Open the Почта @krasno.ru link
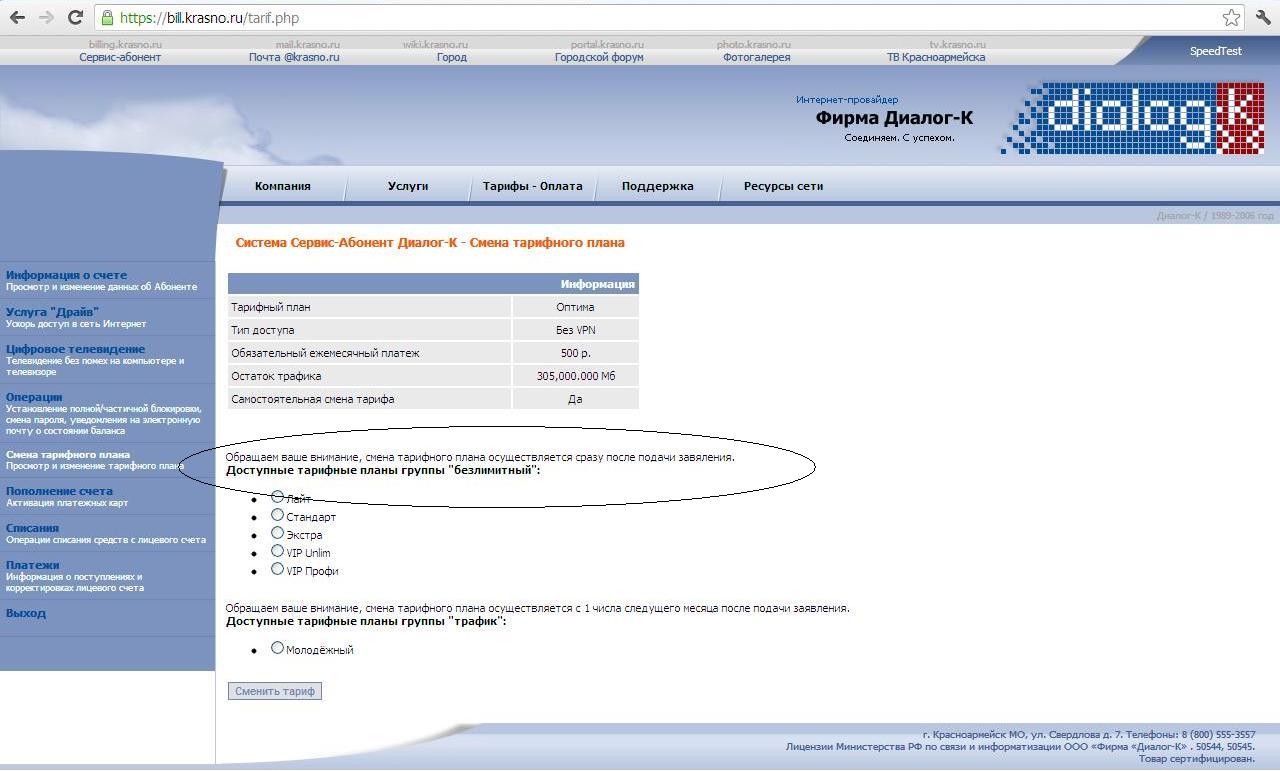 coord(294,57)
